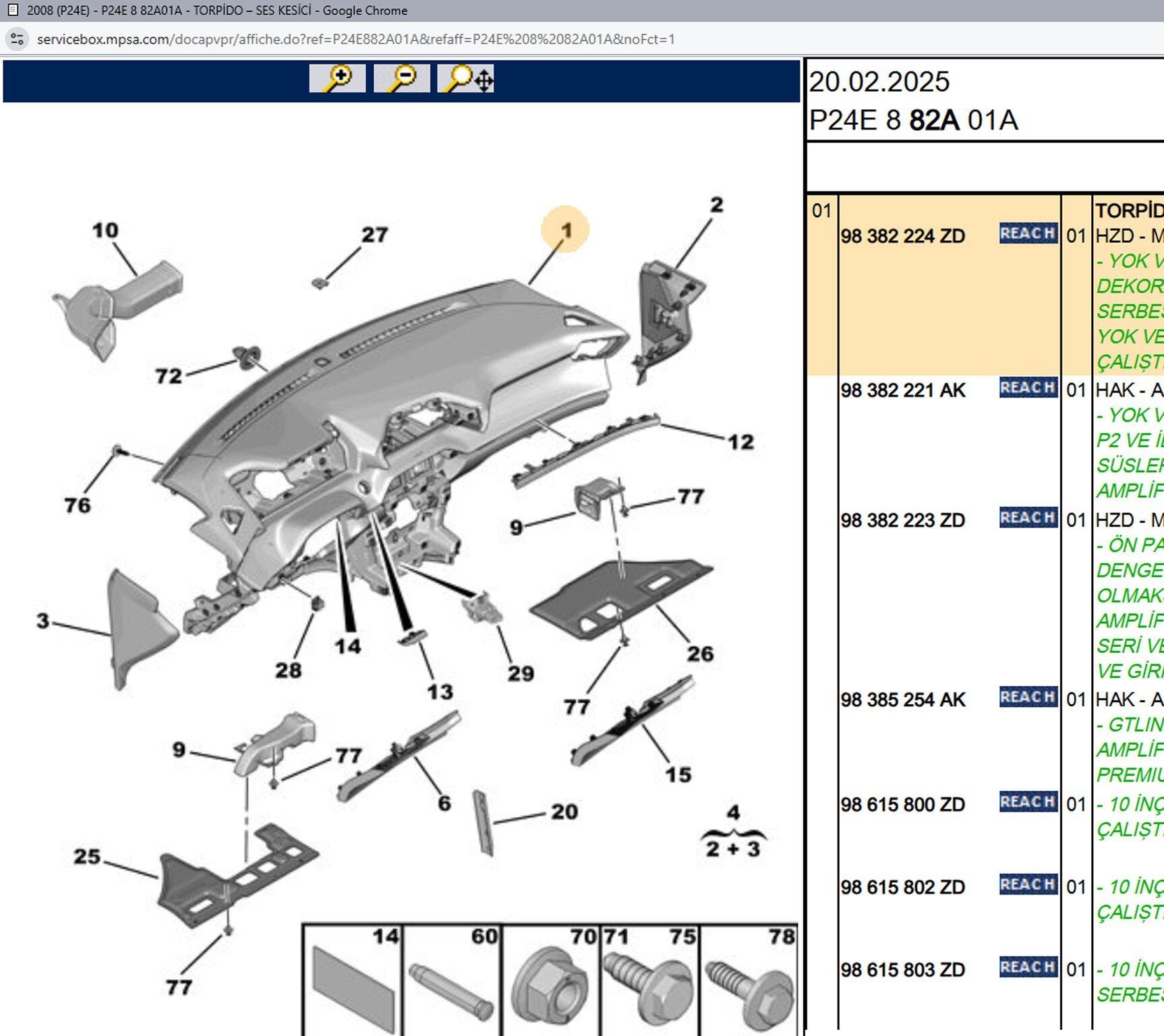Click the hex nut thumbnail labeled 70
The image size is (1164, 1036).
(550, 981)
